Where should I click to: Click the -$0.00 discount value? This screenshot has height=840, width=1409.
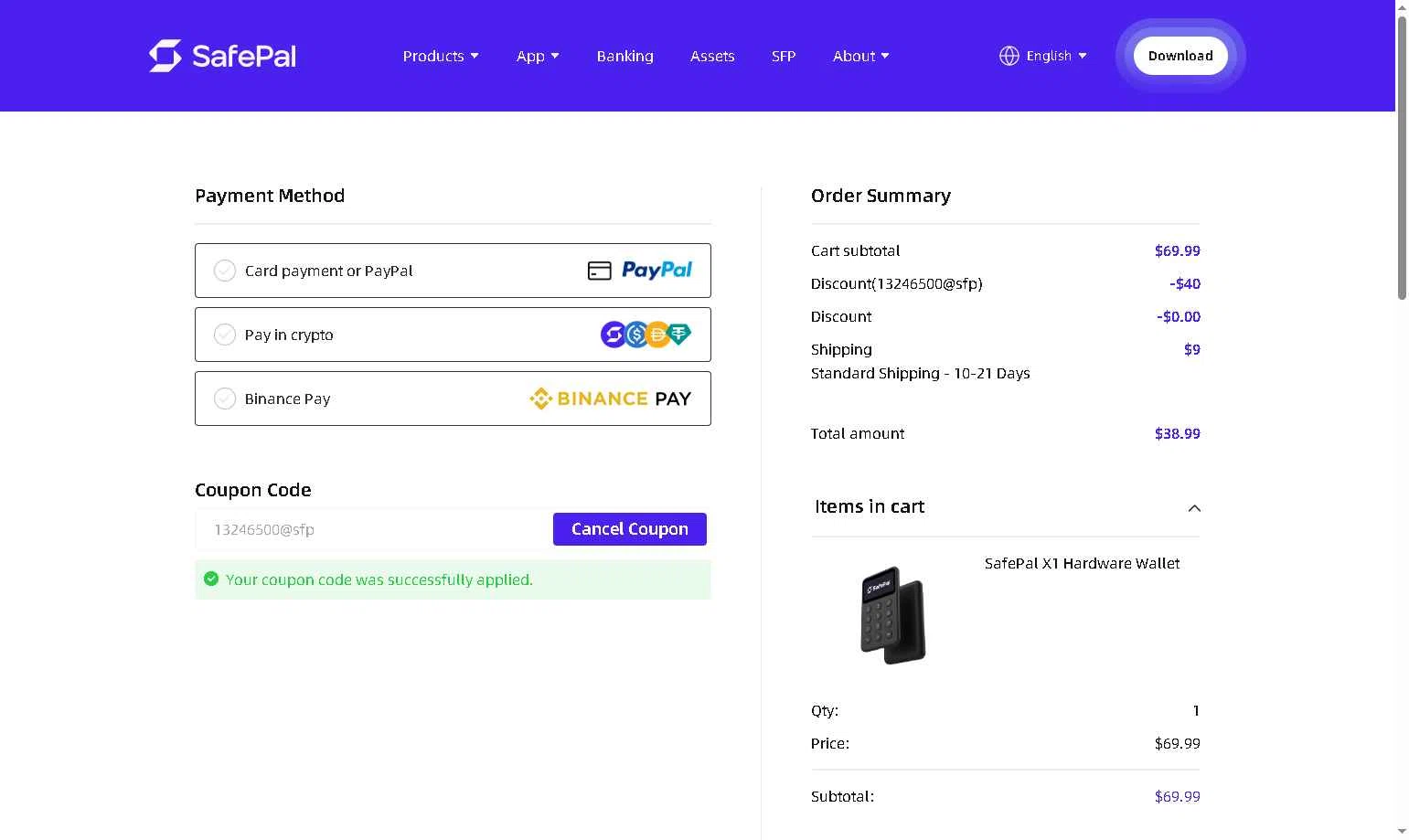1179,316
